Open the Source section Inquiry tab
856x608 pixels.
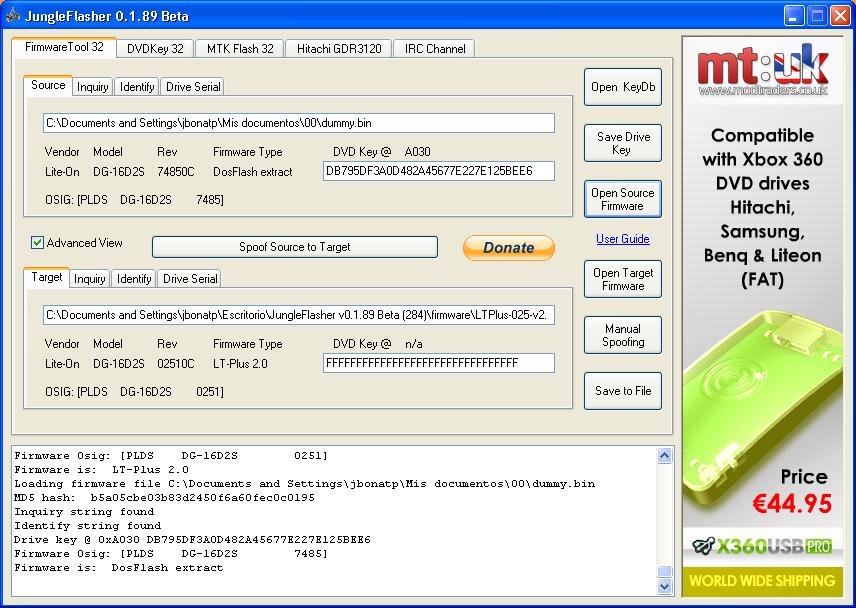tap(92, 87)
